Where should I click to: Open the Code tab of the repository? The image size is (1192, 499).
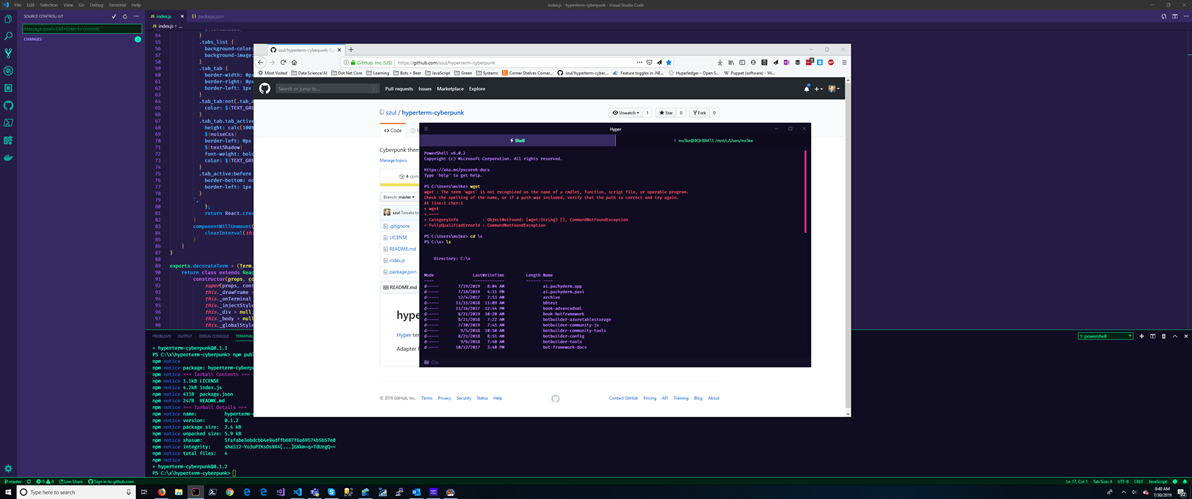(395, 130)
